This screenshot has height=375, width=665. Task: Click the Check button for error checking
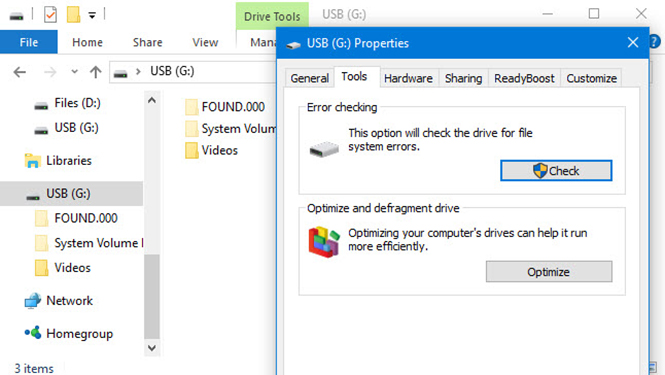click(556, 171)
